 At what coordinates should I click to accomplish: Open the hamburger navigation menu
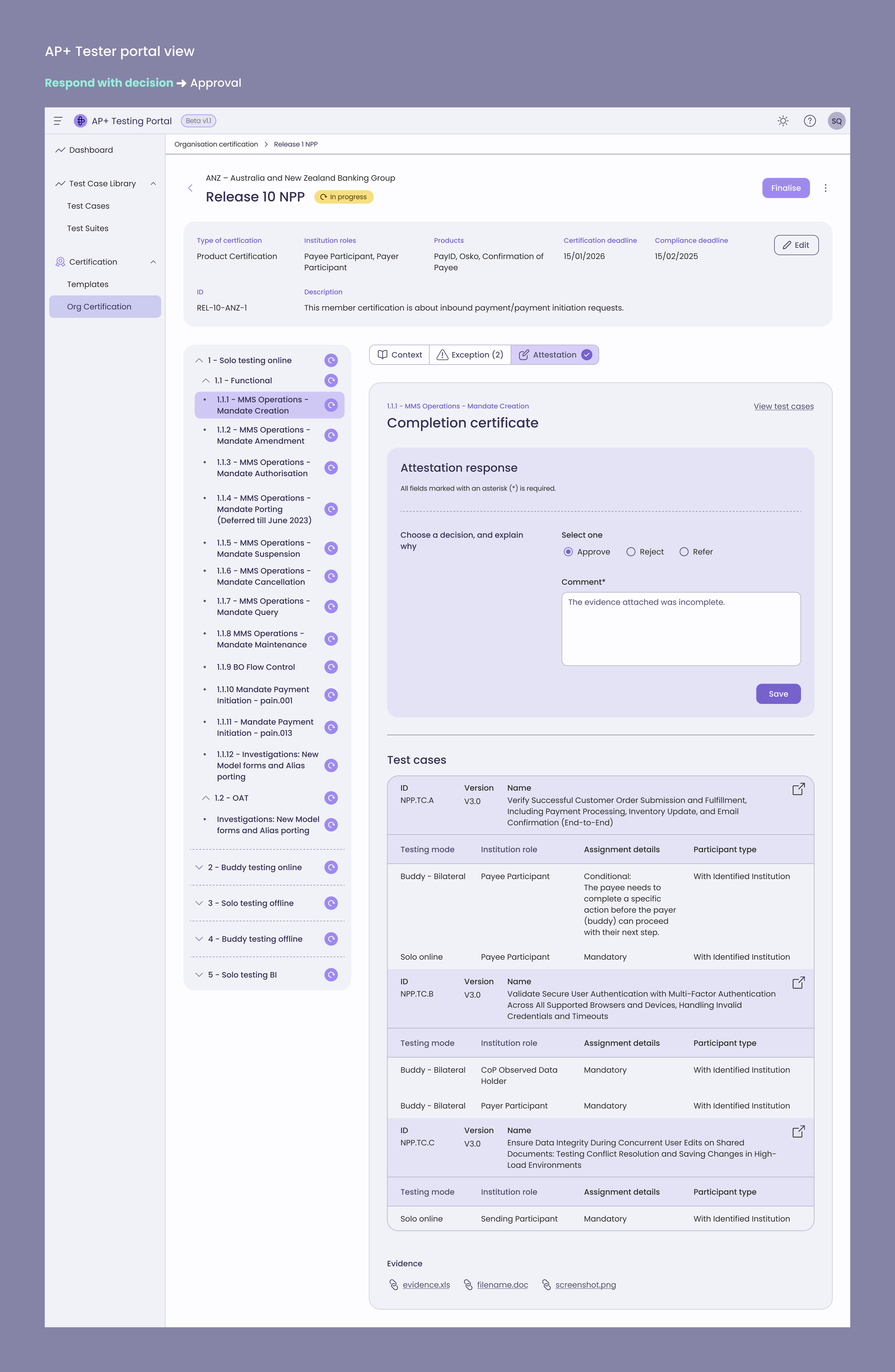click(58, 120)
